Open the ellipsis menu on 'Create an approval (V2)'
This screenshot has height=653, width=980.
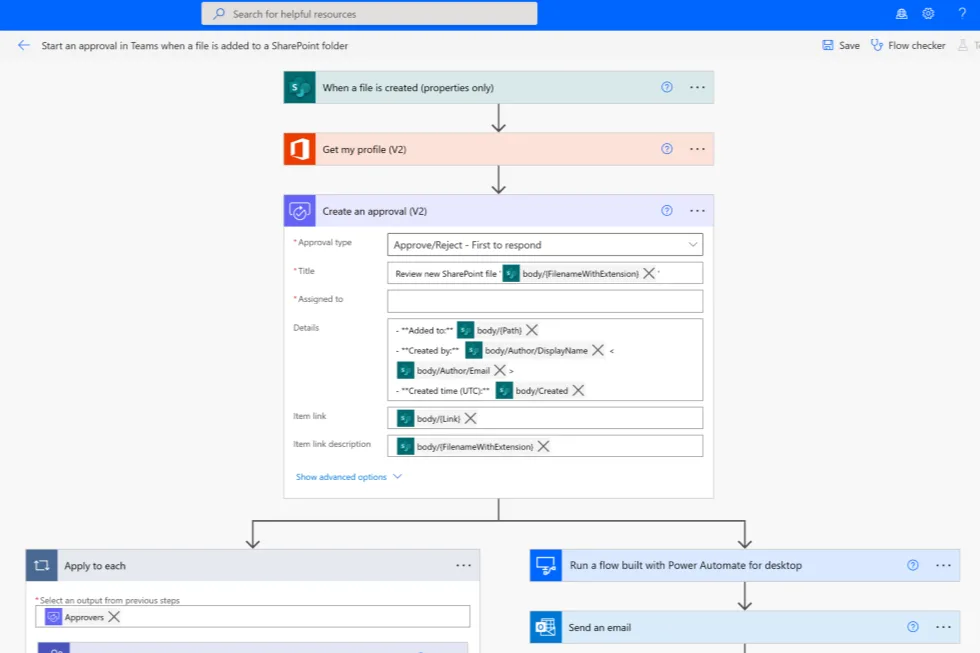point(697,211)
